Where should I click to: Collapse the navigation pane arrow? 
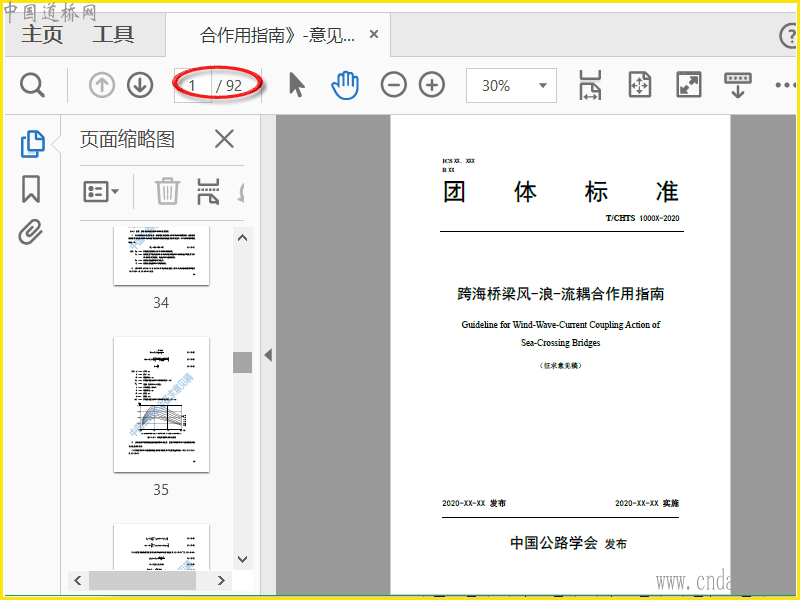(268, 355)
